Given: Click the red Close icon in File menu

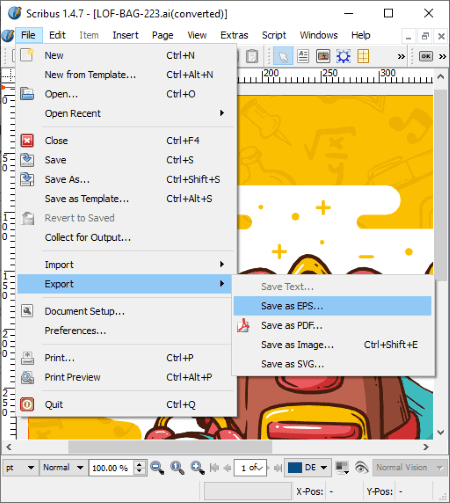Looking at the screenshot, I should (x=27, y=140).
